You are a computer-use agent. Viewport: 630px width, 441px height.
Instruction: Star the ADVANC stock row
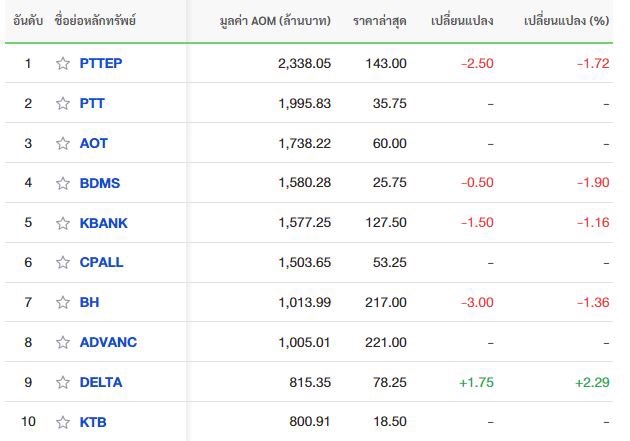click(x=63, y=342)
